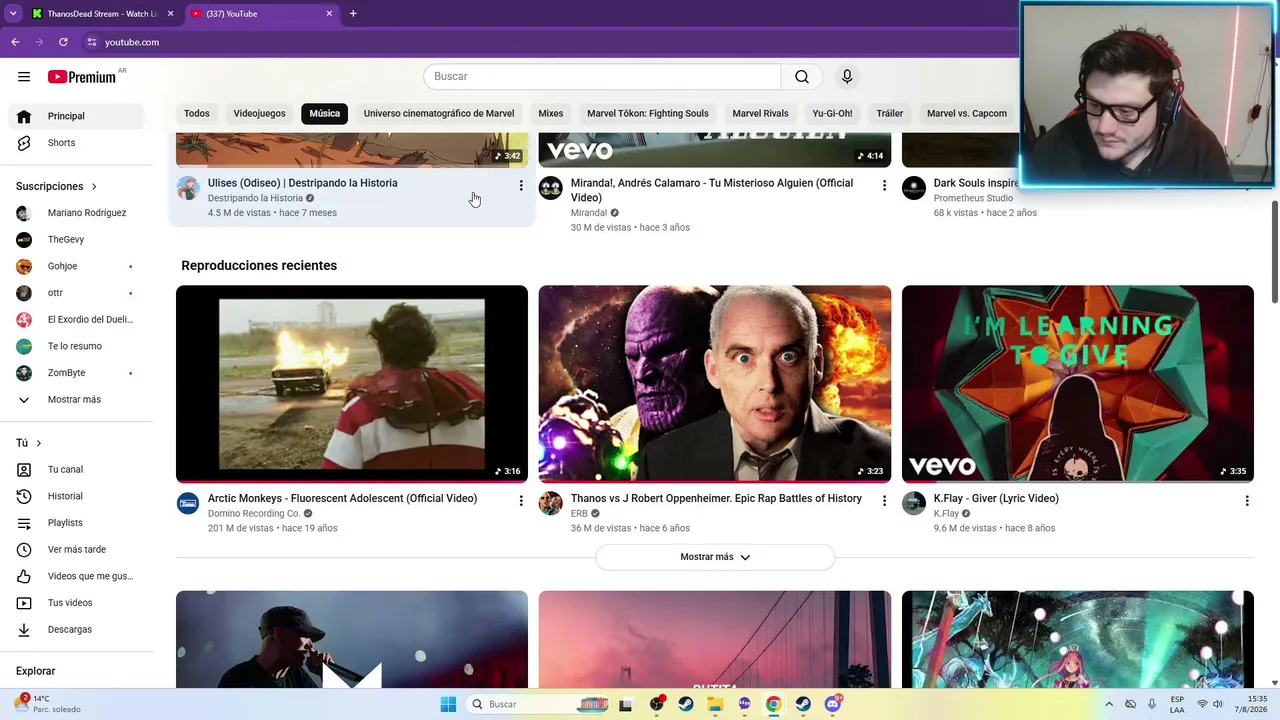The width and height of the screenshot is (1280, 720).
Task: Open Gohjoe subscription channel
Action: pos(76,266)
